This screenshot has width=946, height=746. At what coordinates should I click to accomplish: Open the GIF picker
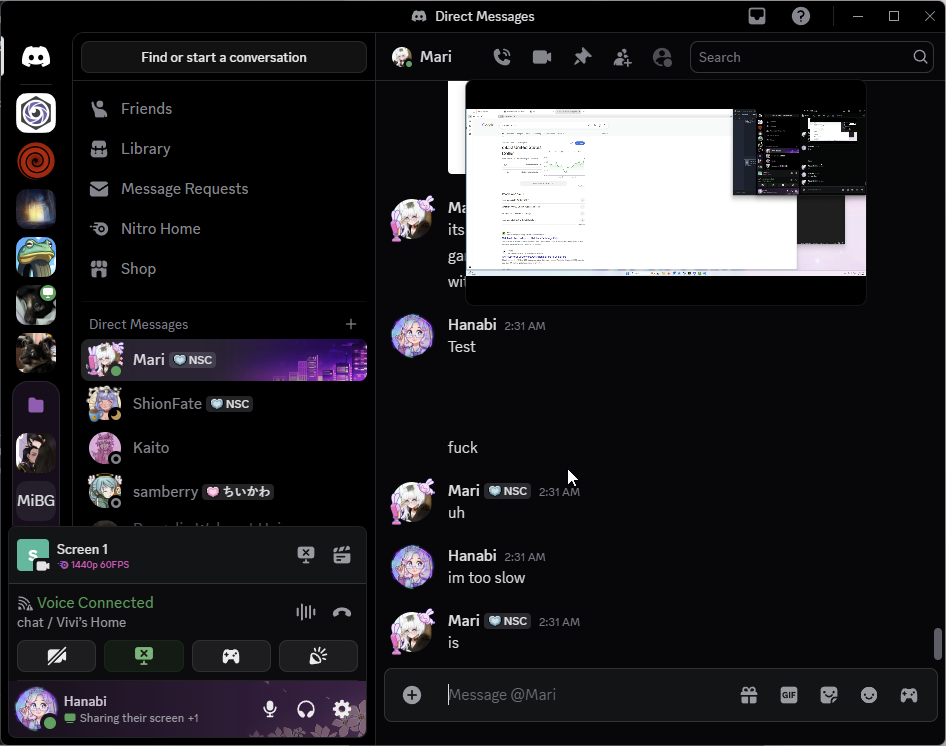click(789, 695)
